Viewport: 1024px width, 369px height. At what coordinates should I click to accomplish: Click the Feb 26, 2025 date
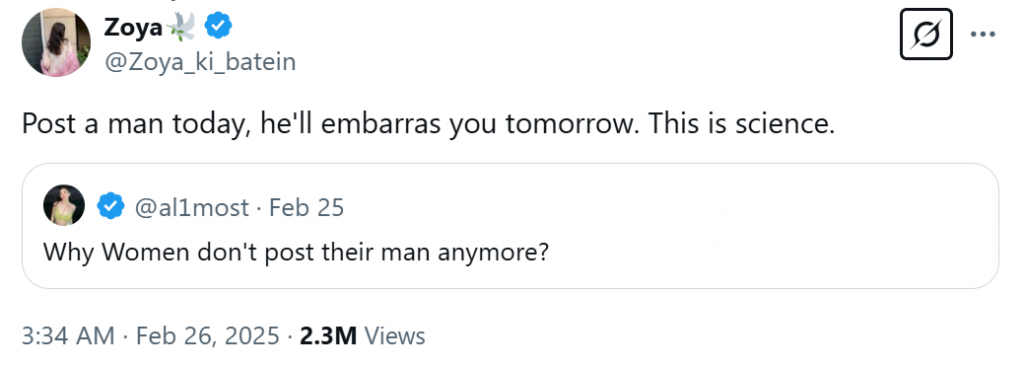point(208,336)
